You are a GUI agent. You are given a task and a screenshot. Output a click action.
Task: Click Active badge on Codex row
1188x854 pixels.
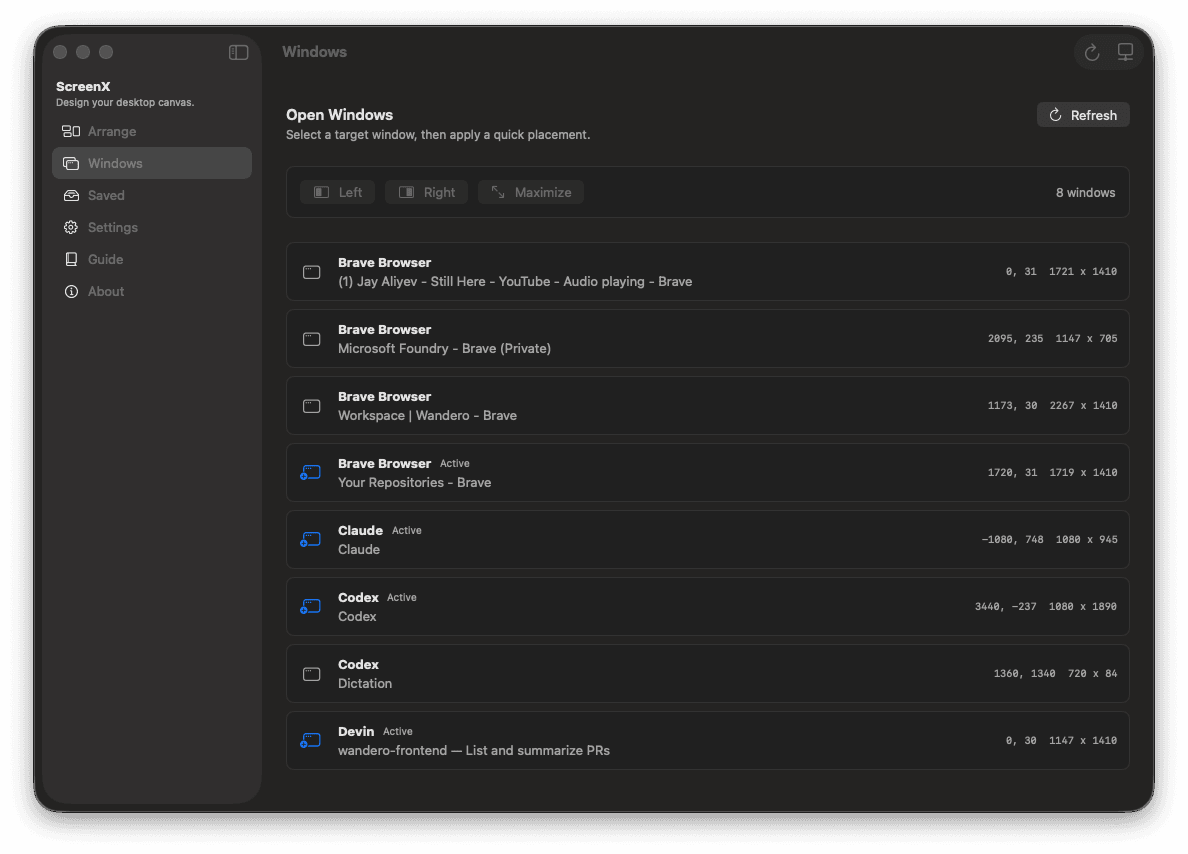pos(402,598)
